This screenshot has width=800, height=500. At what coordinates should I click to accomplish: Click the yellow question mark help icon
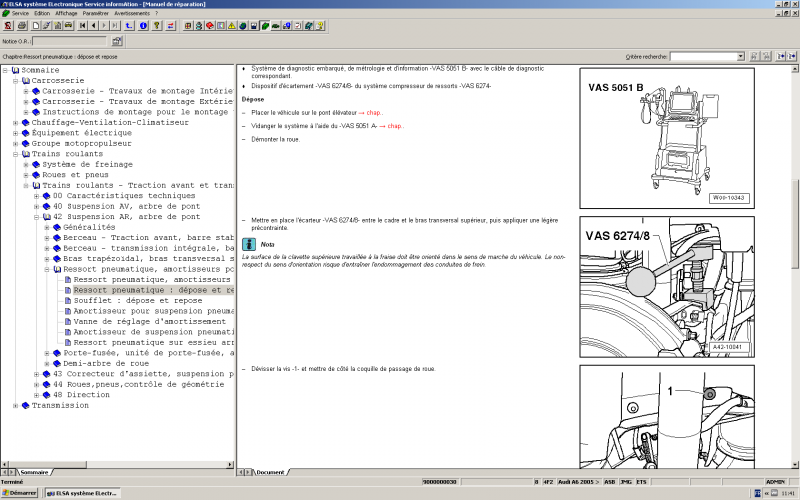157,25
